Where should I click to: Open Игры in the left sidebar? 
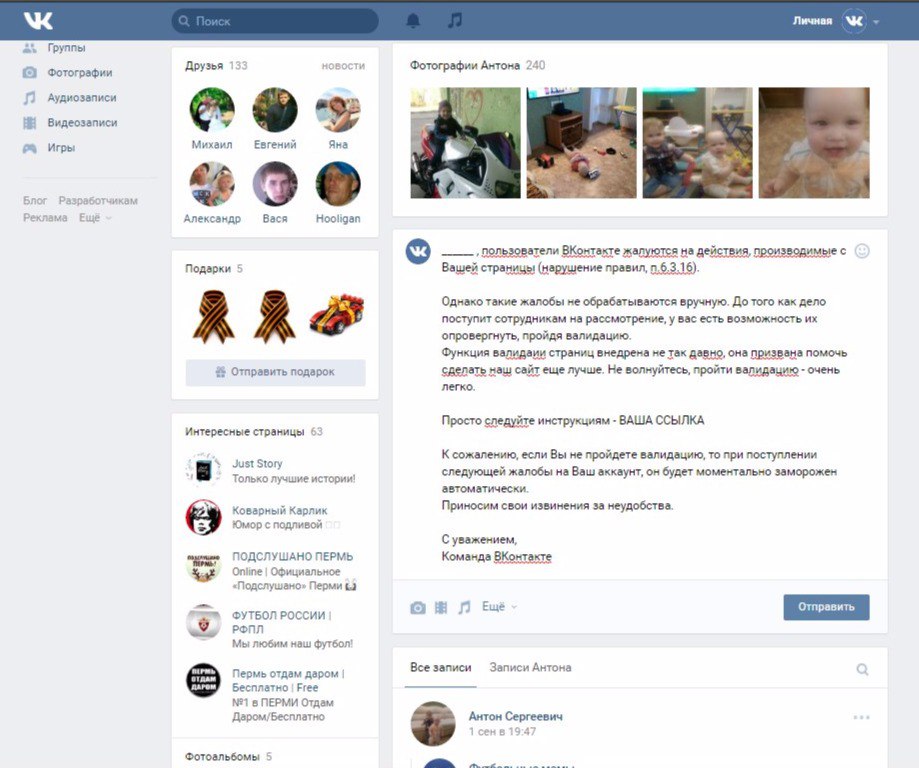coord(61,148)
